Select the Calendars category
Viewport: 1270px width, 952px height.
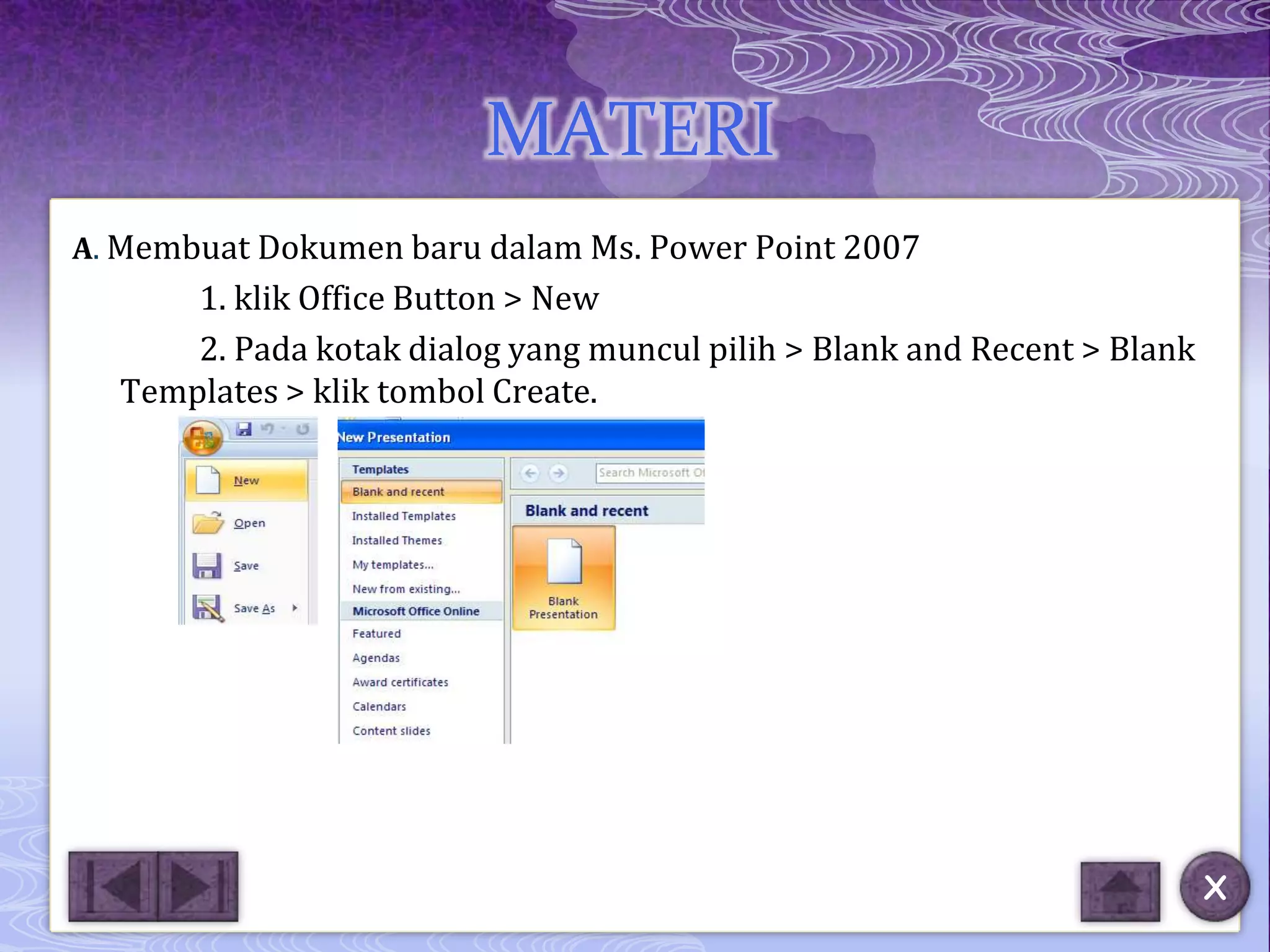379,707
